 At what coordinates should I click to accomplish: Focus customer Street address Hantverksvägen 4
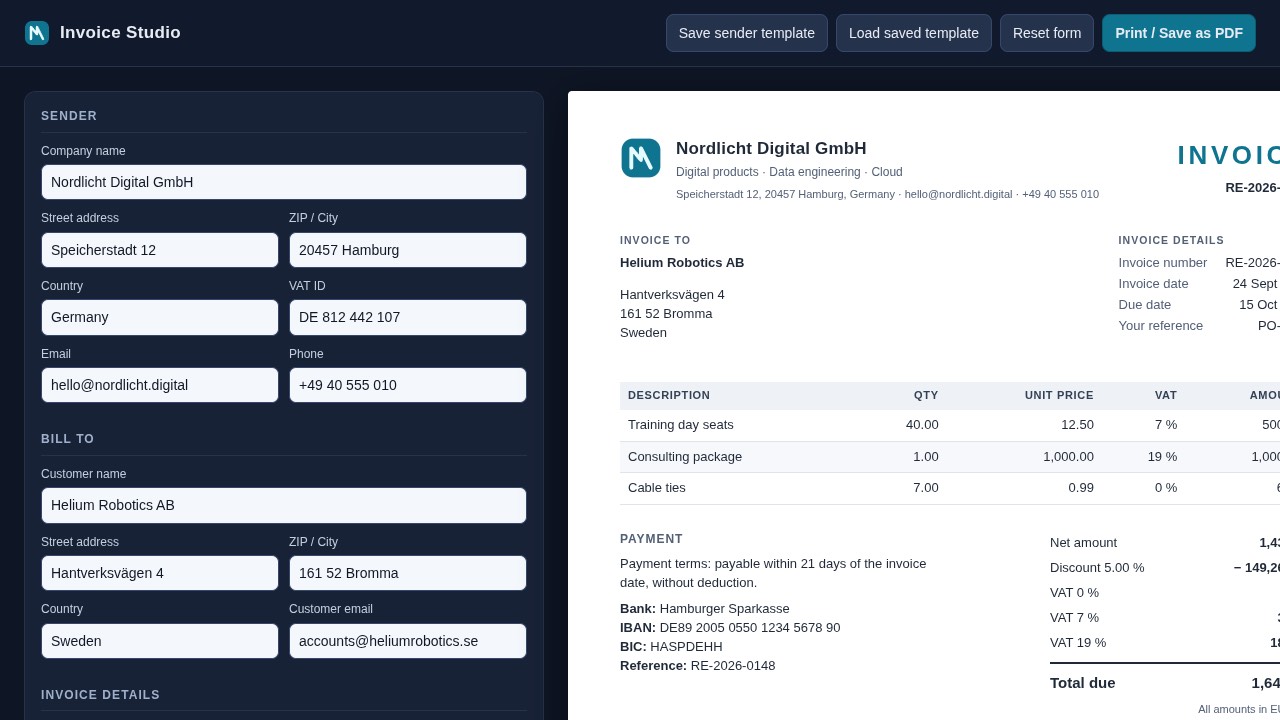[160, 573]
